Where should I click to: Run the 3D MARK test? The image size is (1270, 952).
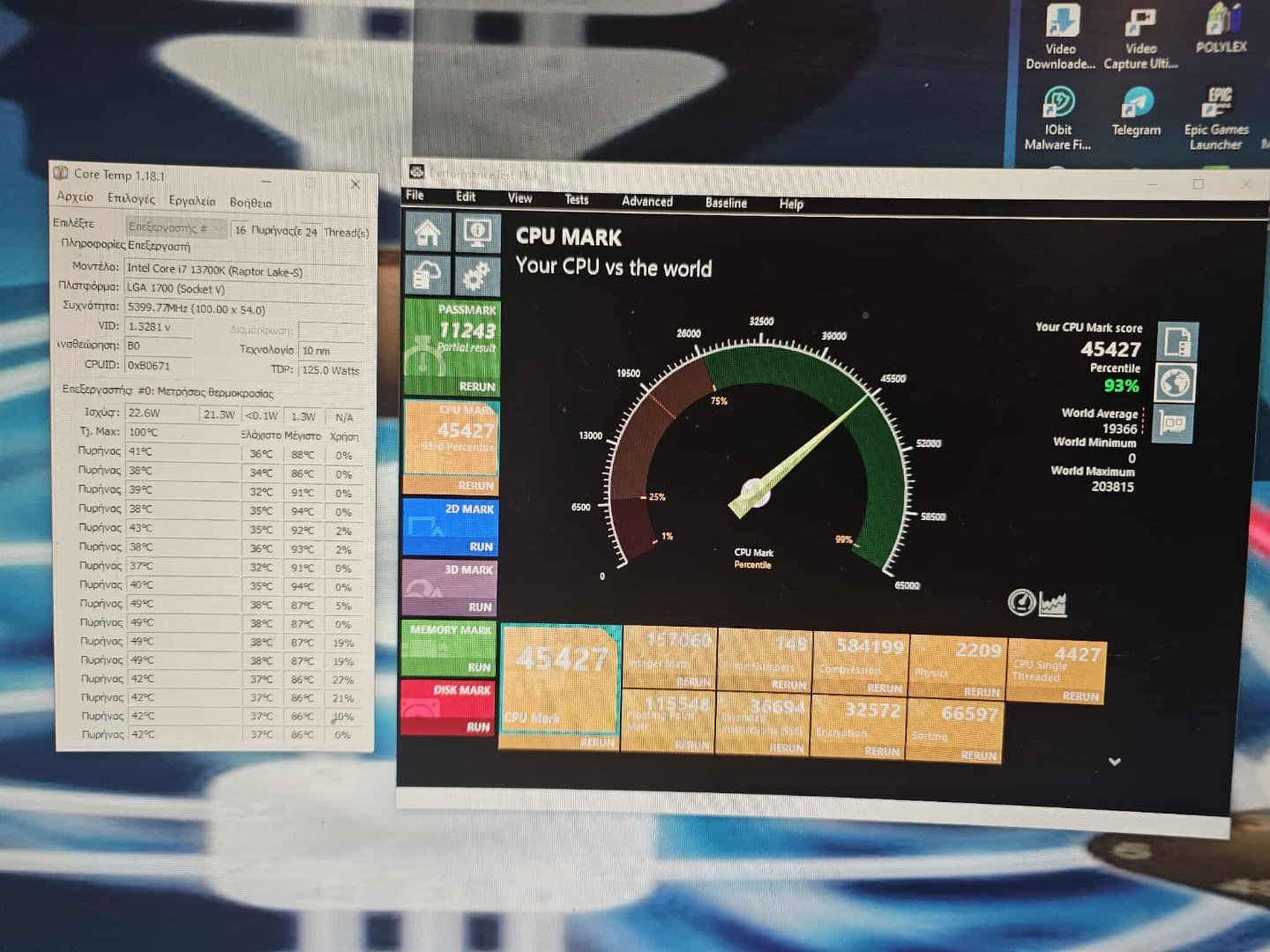click(x=480, y=606)
